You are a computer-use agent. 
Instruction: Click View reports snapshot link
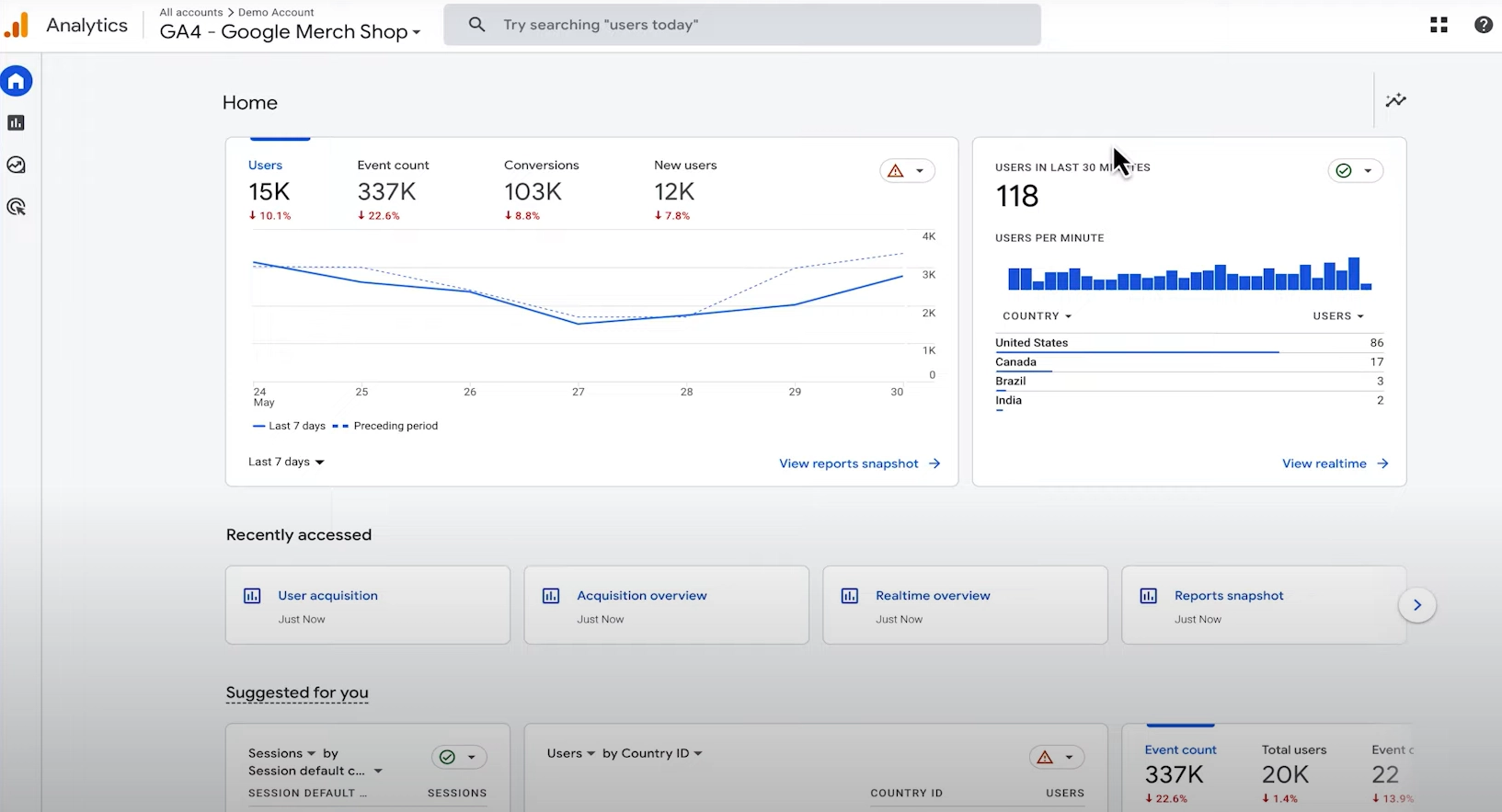click(x=860, y=463)
